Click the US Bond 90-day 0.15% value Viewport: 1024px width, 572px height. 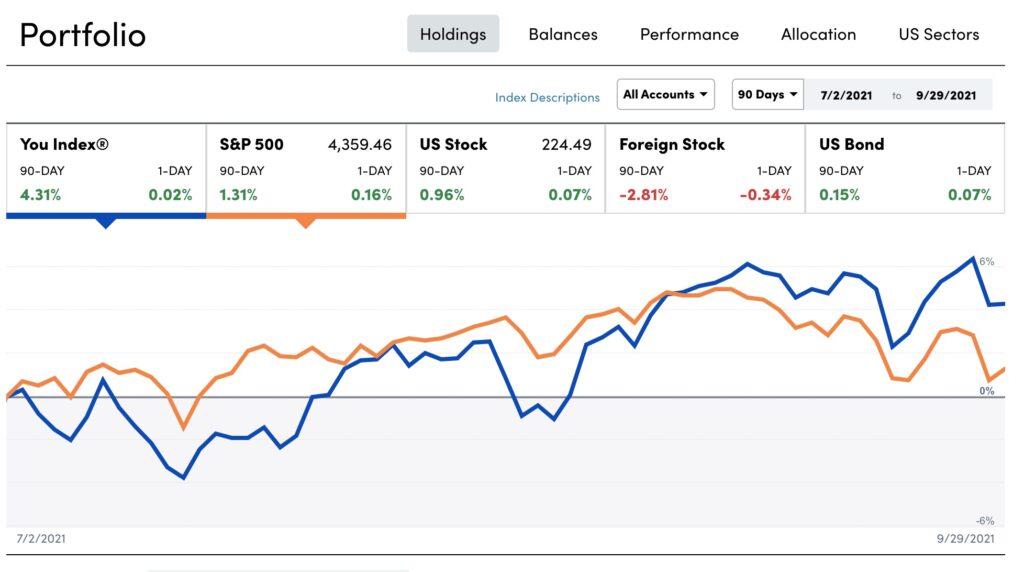[839, 195]
